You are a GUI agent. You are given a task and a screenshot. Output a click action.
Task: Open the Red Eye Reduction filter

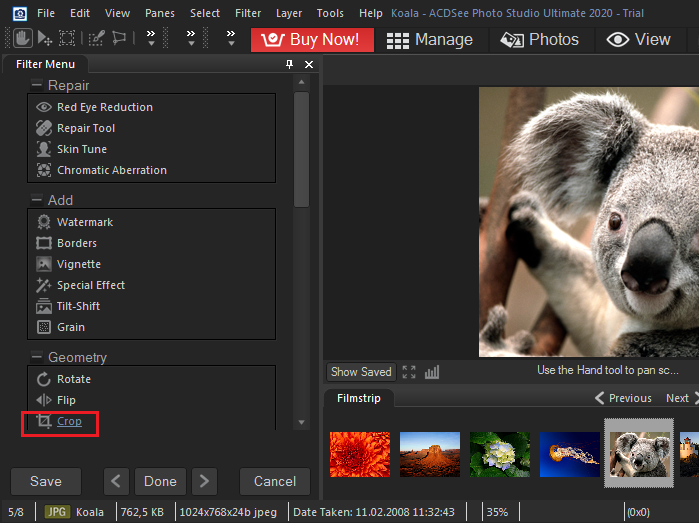tap(104, 107)
